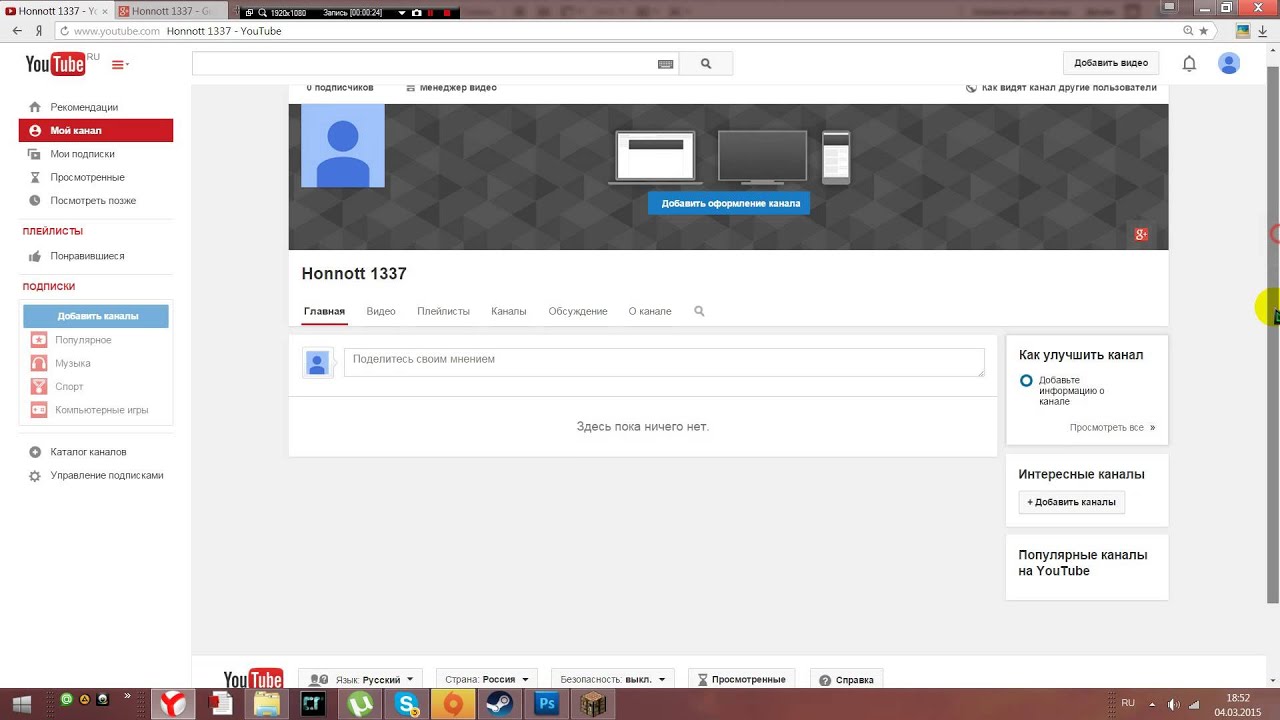Viewport: 1280px width, 720px height.
Task: Open Yandex Browser in taskbar
Action: tap(173, 704)
